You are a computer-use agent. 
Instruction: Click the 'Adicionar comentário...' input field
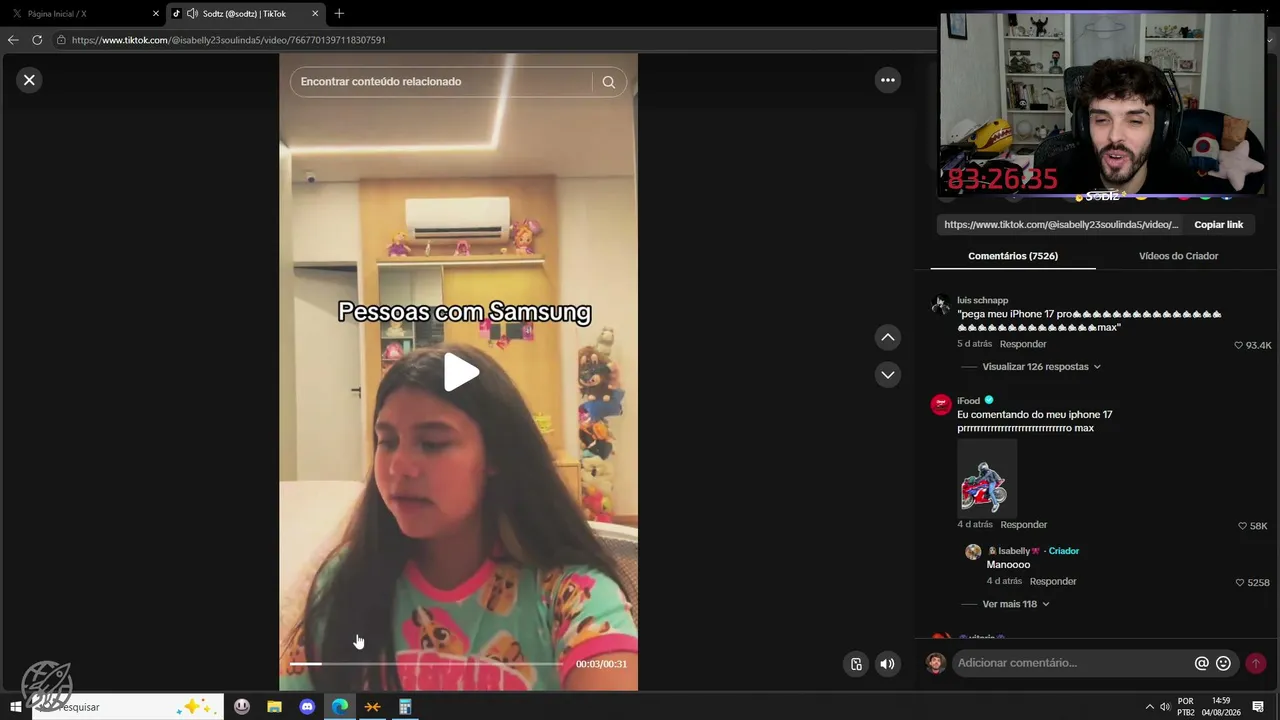(1070, 663)
